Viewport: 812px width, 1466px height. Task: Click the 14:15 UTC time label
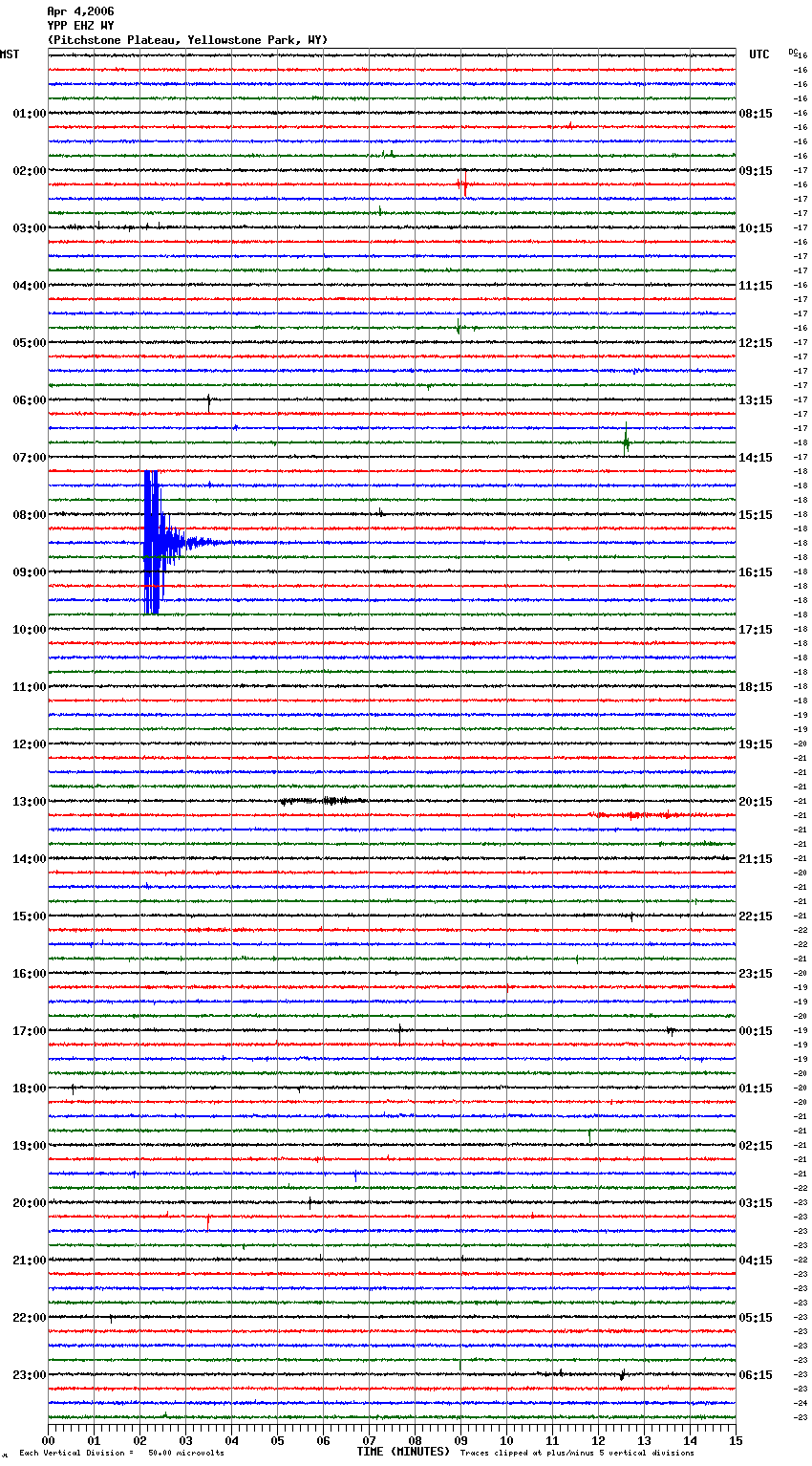coord(756,458)
